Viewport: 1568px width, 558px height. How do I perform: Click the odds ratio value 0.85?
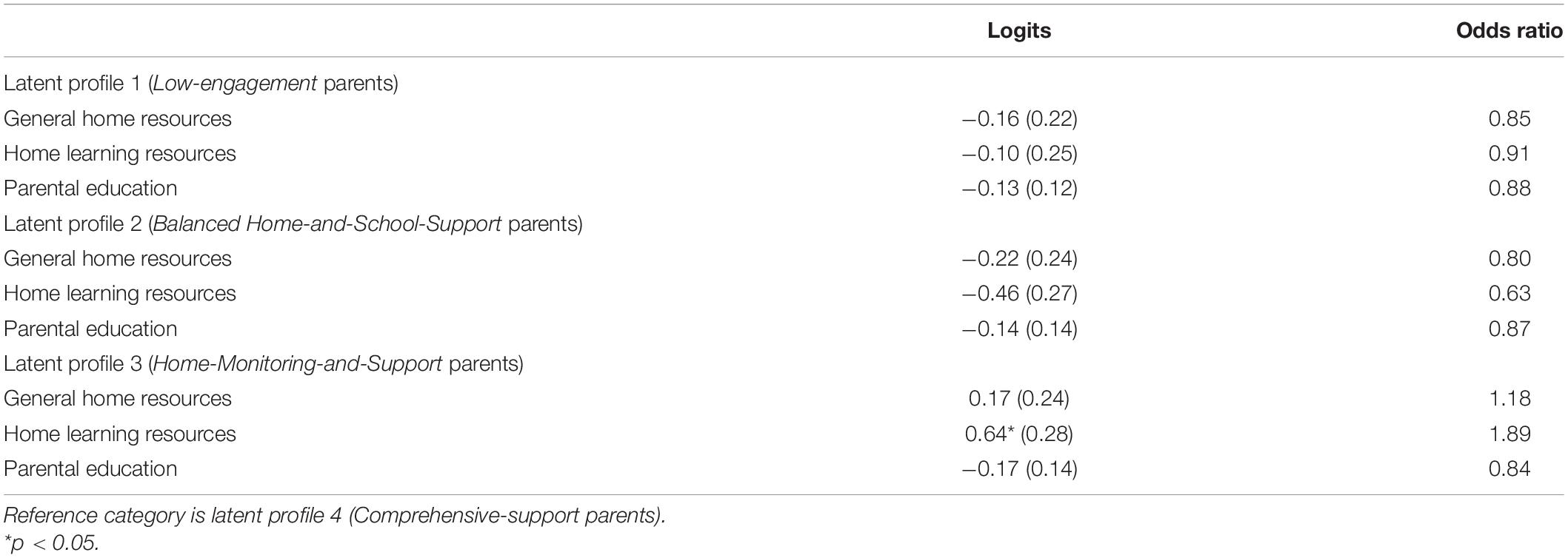point(1510,118)
